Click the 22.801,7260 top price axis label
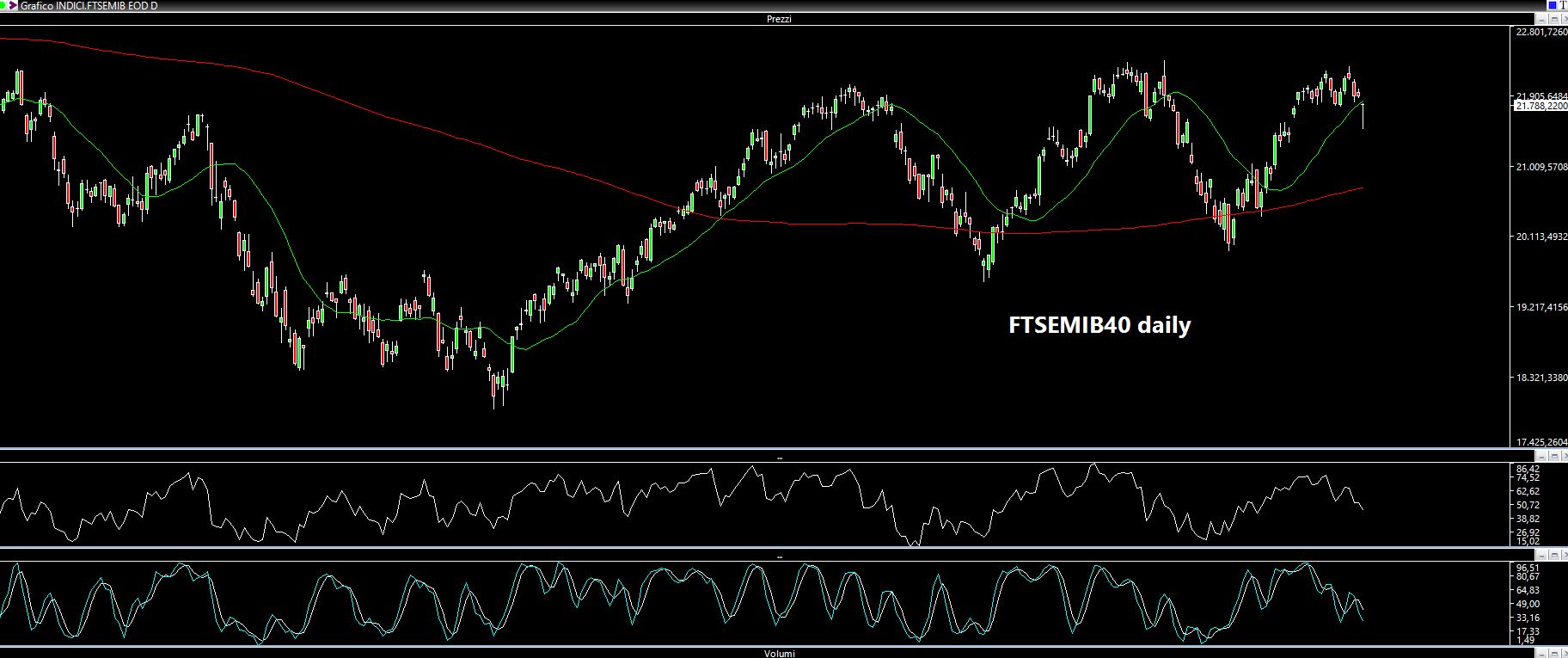The width and height of the screenshot is (1568, 658). [1540, 32]
